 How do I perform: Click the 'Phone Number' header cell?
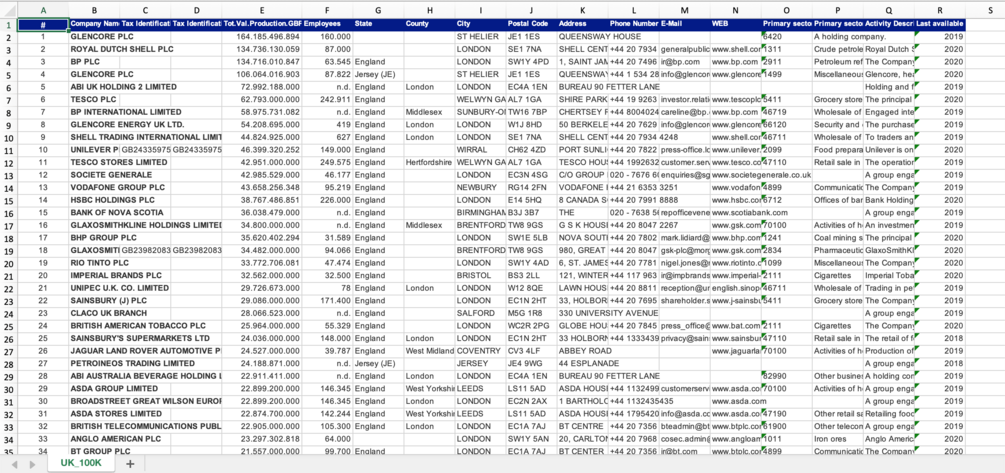tap(634, 24)
